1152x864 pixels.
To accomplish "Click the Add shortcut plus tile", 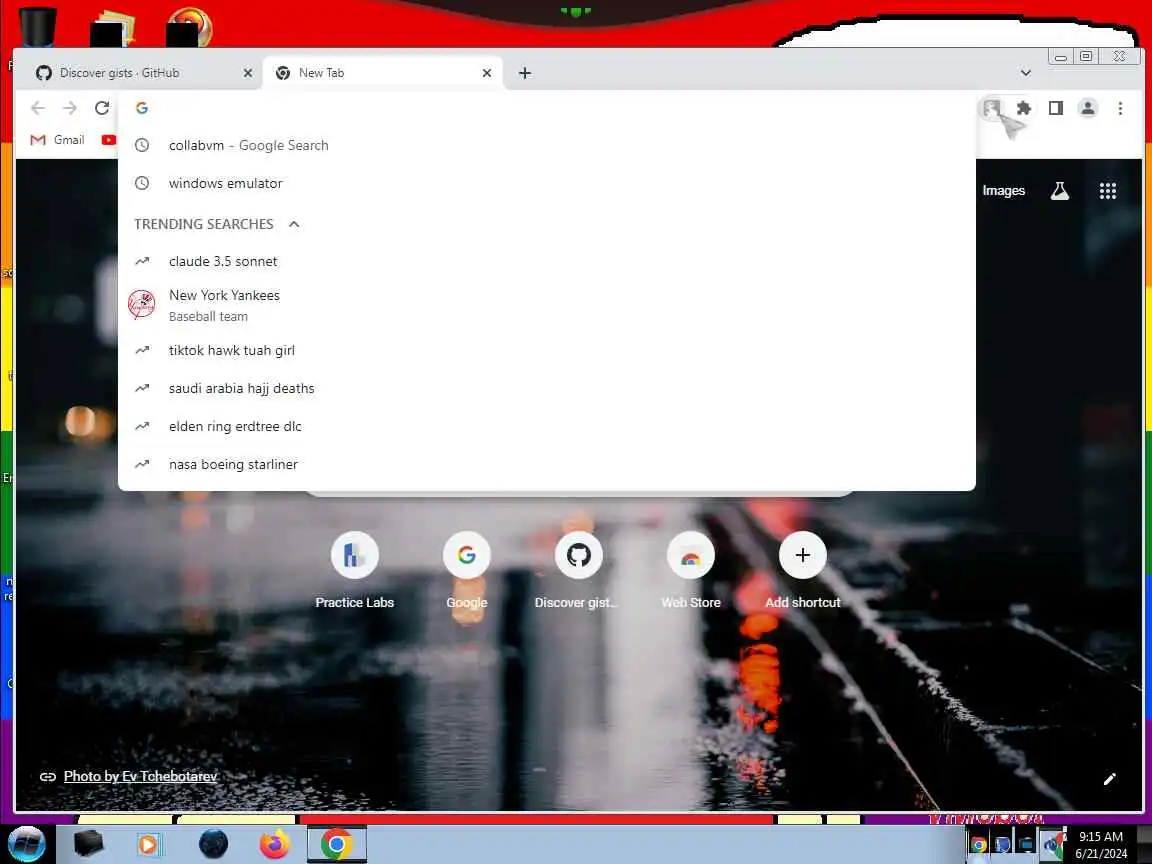I will (802, 571).
